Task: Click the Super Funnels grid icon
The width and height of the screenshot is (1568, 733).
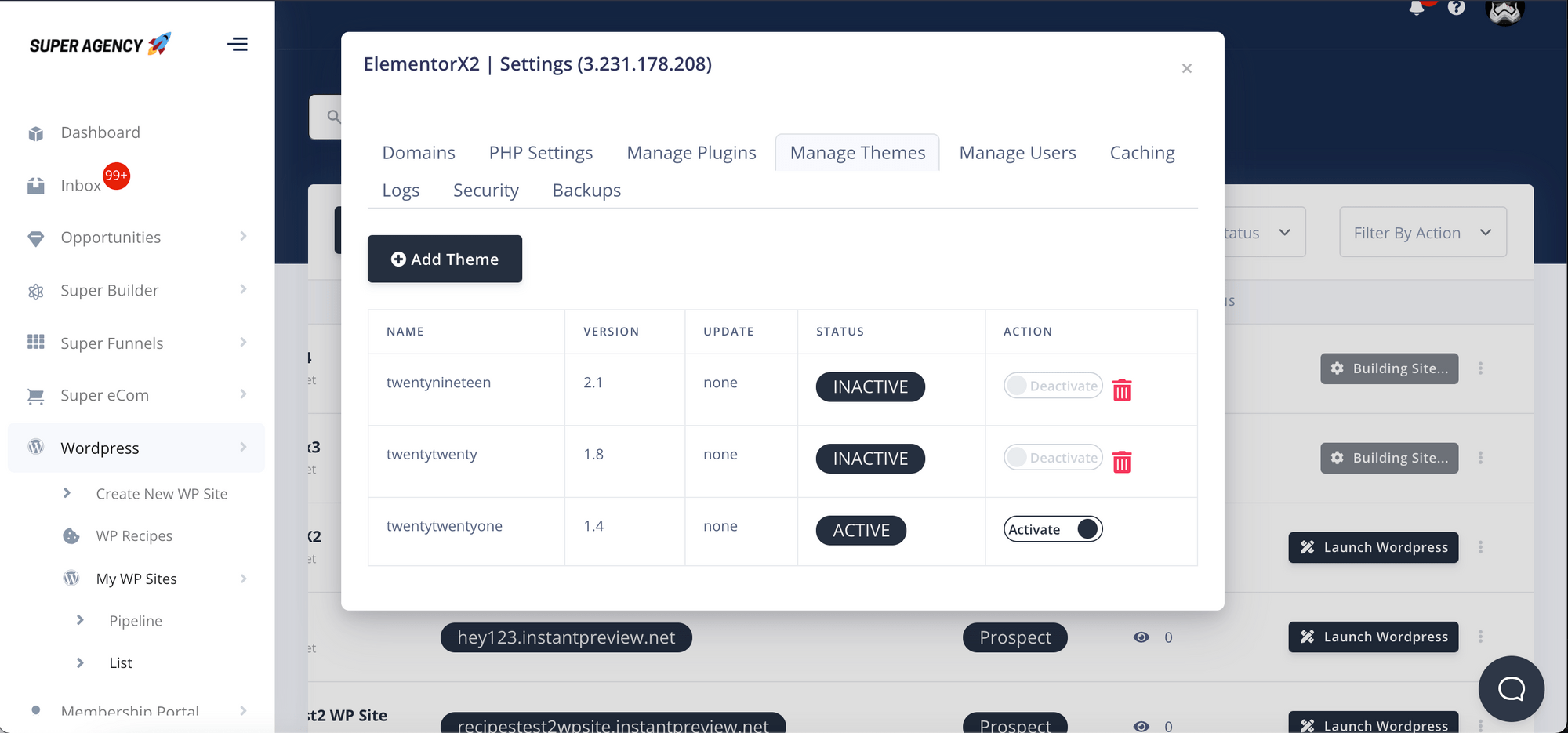Action: click(x=36, y=343)
